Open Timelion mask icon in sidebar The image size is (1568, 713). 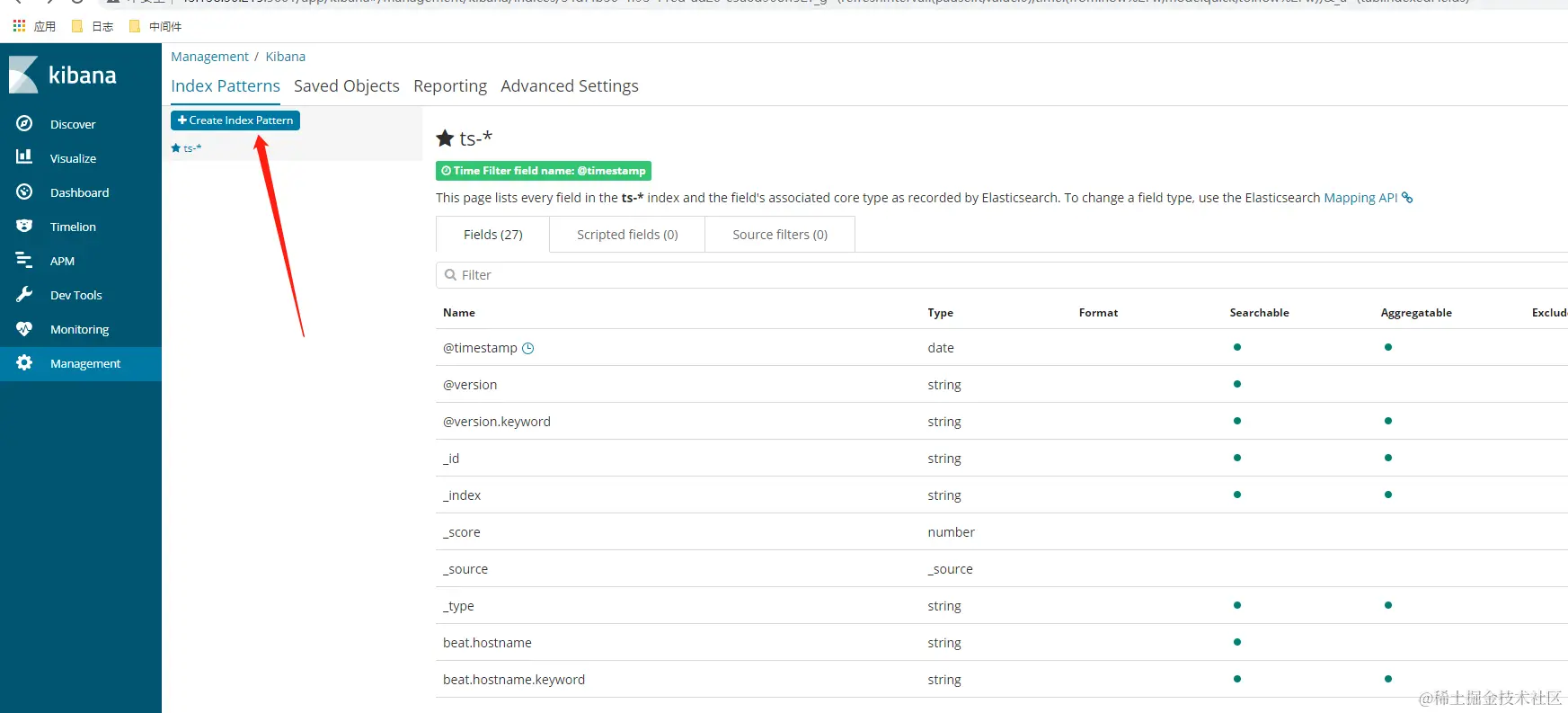click(24, 226)
